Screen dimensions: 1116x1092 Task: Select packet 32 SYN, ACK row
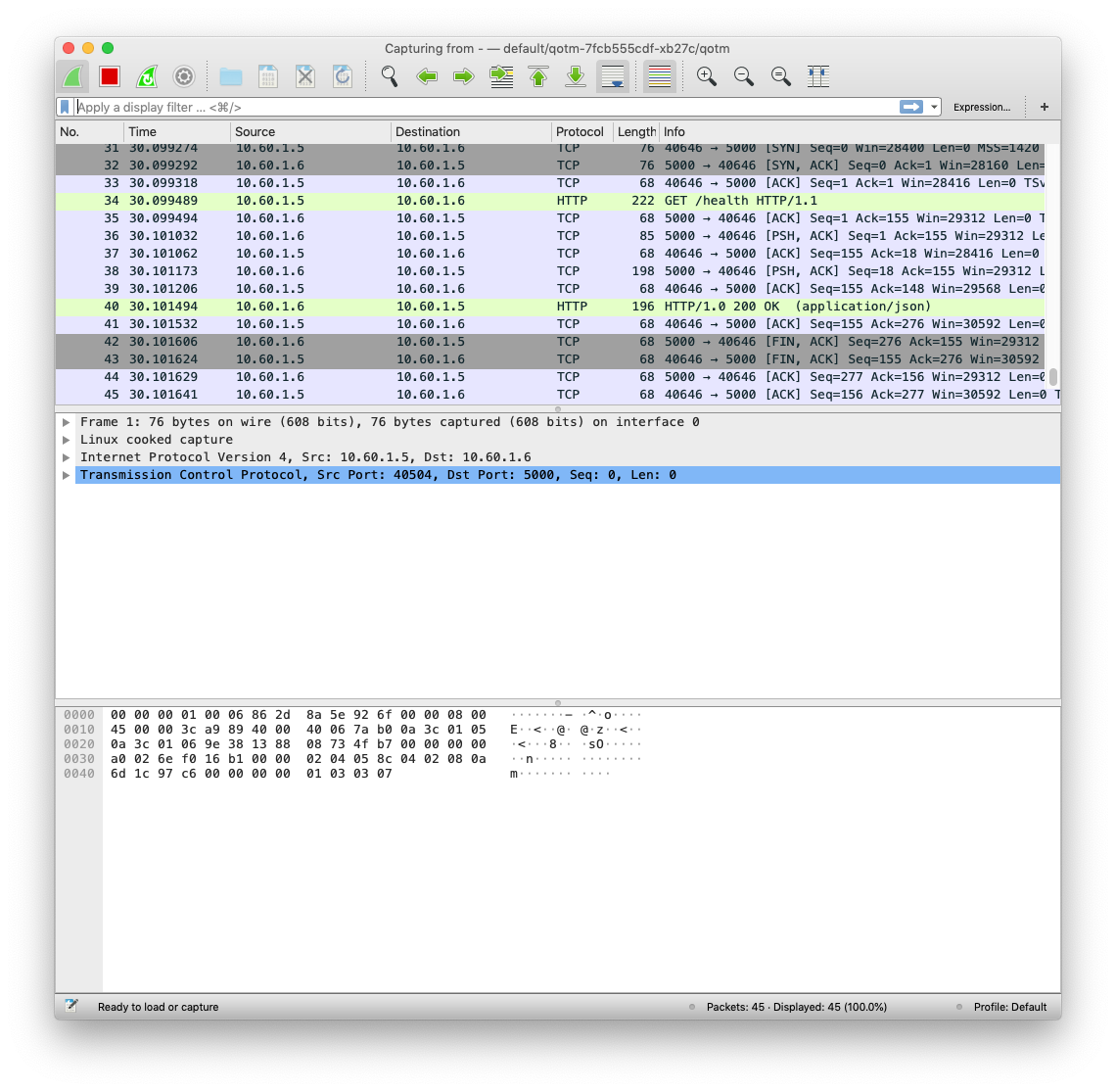[x=550, y=166]
